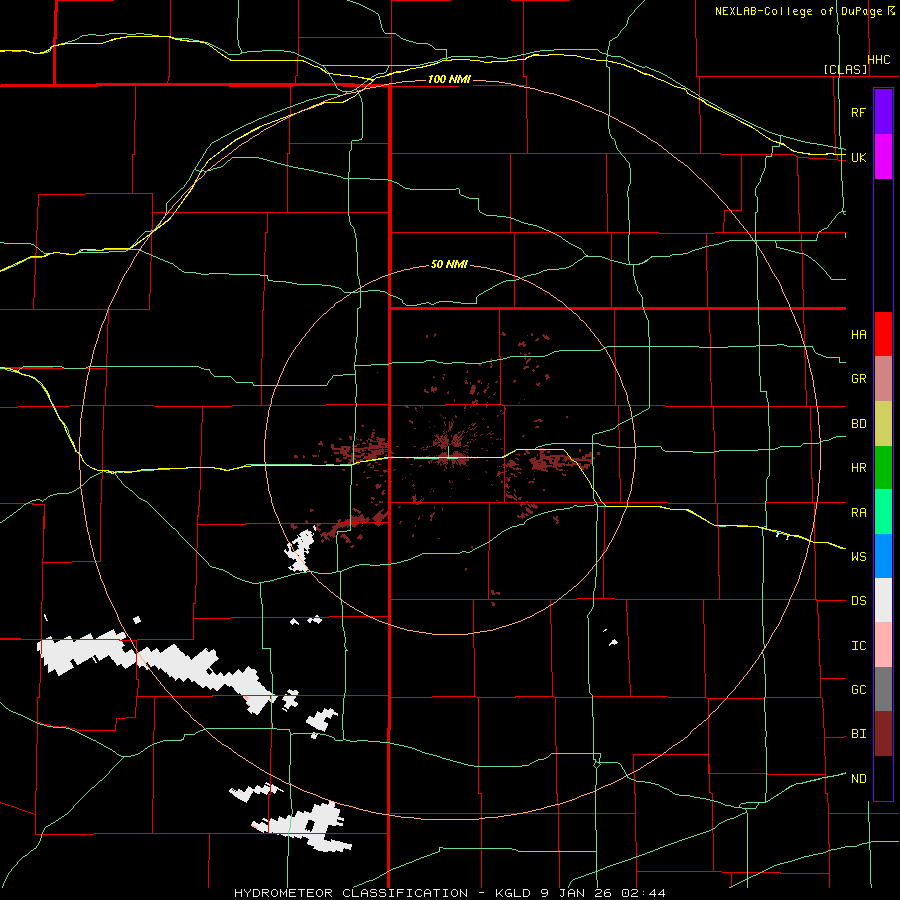Click the white DS legend swatch
The width and height of the screenshot is (900, 900).
pyautogui.click(x=883, y=600)
